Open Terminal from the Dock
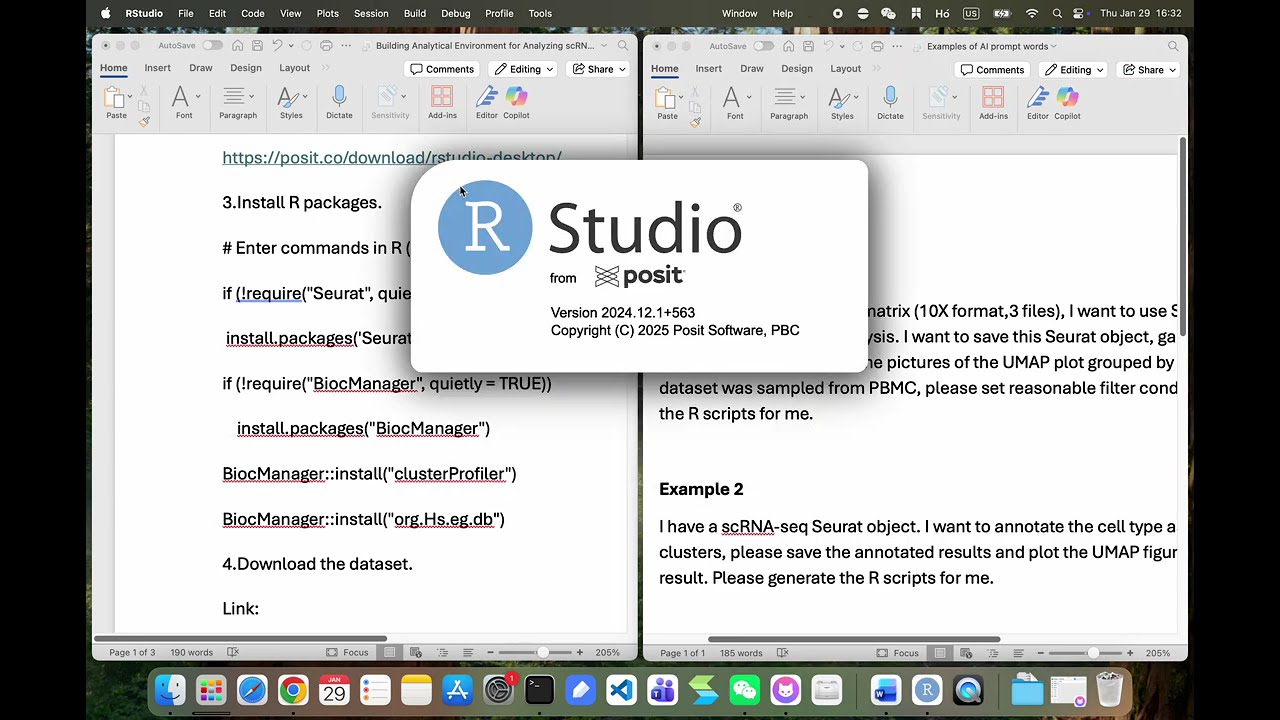The width and height of the screenshot is (1280, 720). pos(540,690)
